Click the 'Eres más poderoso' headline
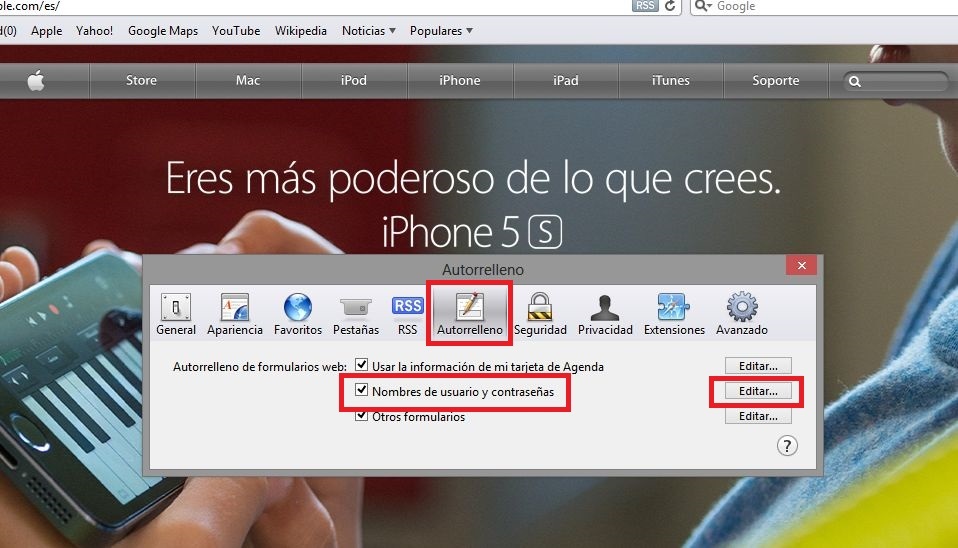 pos(473,178)
